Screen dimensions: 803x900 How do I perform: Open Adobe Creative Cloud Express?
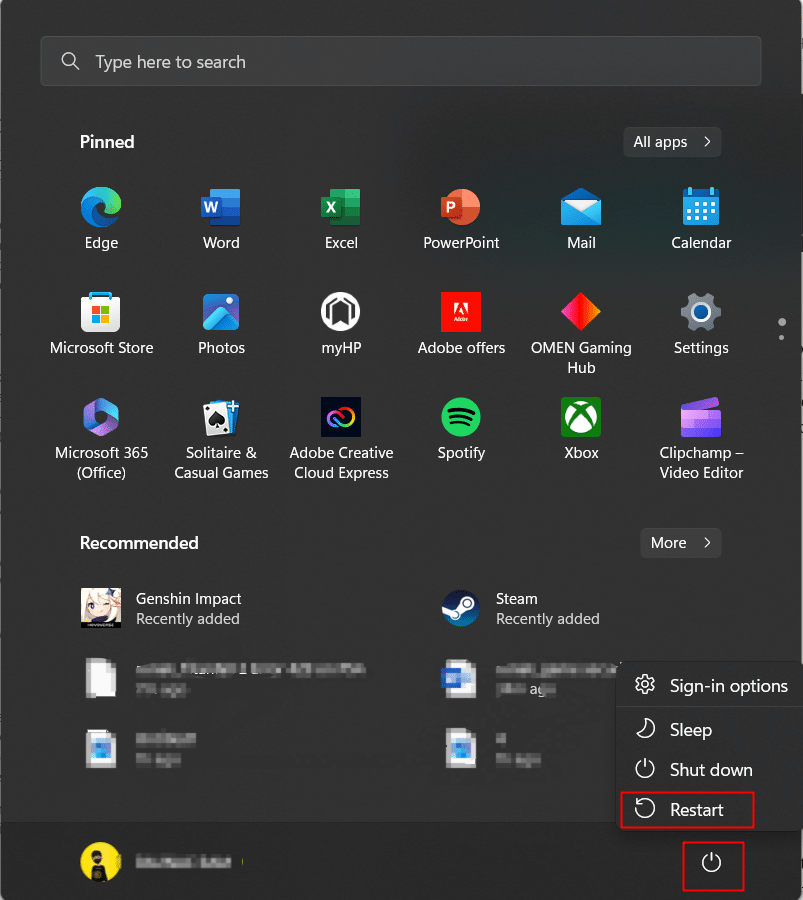[x=341, y=439]
